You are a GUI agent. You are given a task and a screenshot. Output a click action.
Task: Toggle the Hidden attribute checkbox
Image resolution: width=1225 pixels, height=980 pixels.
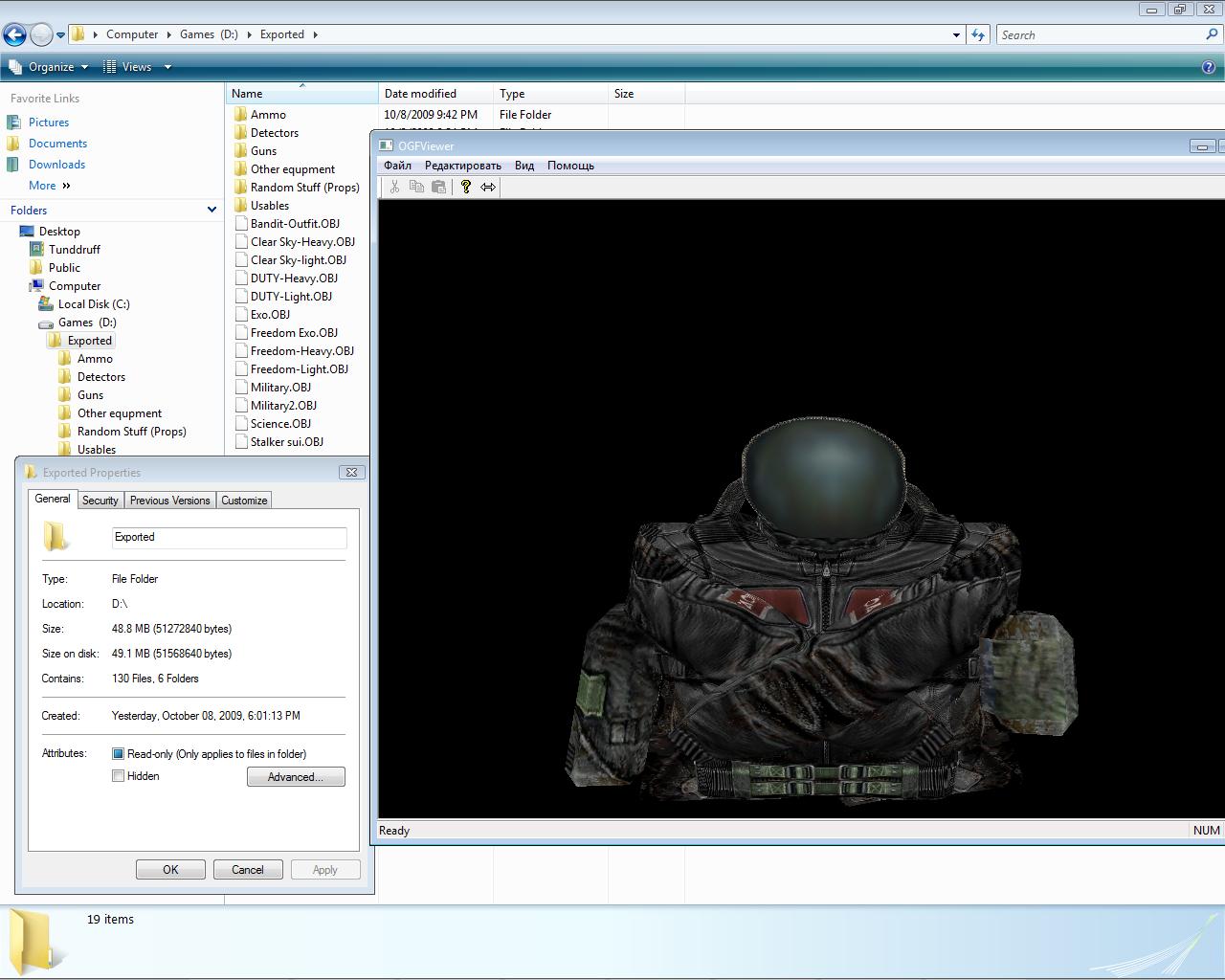118,776
